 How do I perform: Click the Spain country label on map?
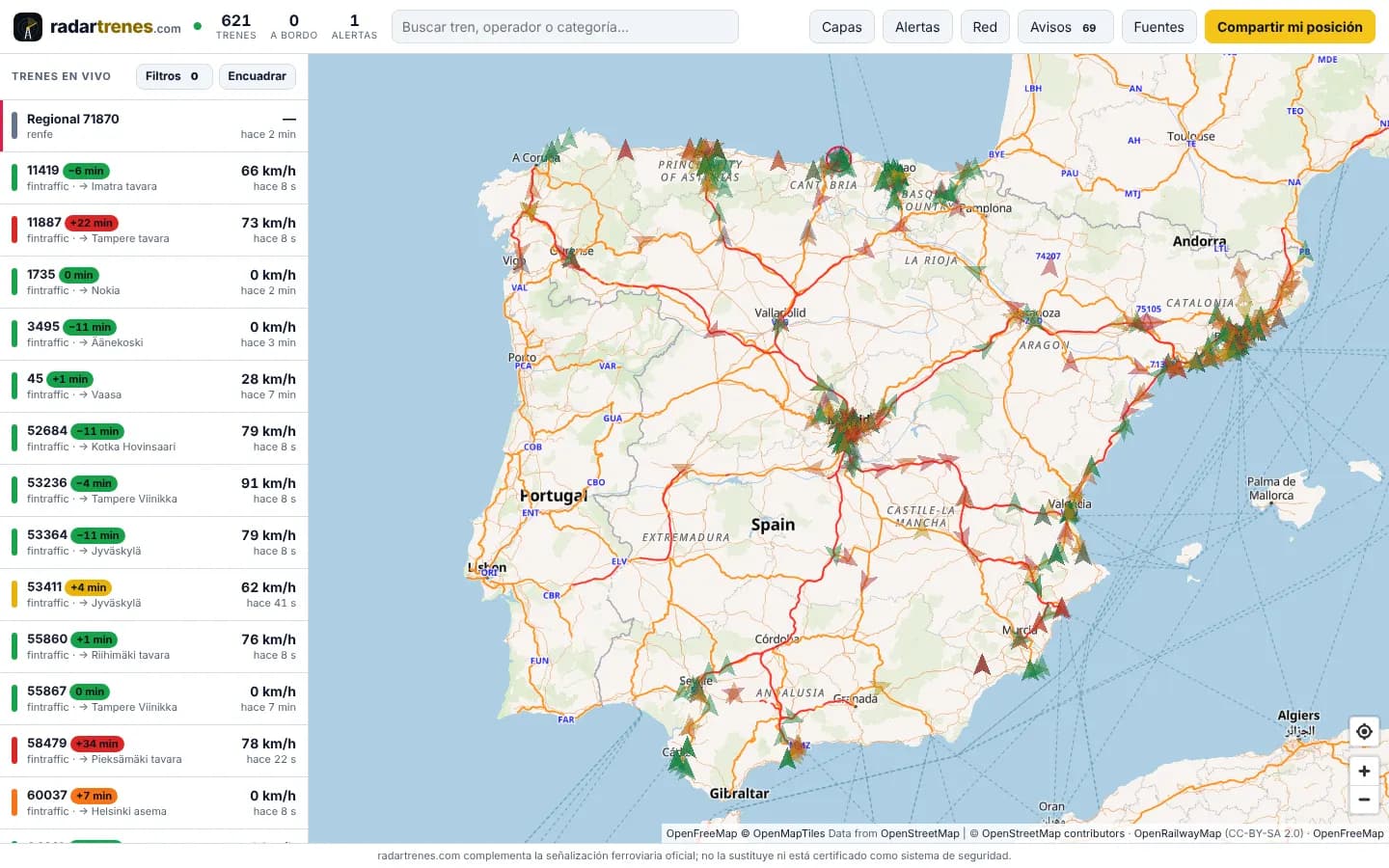(x=774, y=525)
